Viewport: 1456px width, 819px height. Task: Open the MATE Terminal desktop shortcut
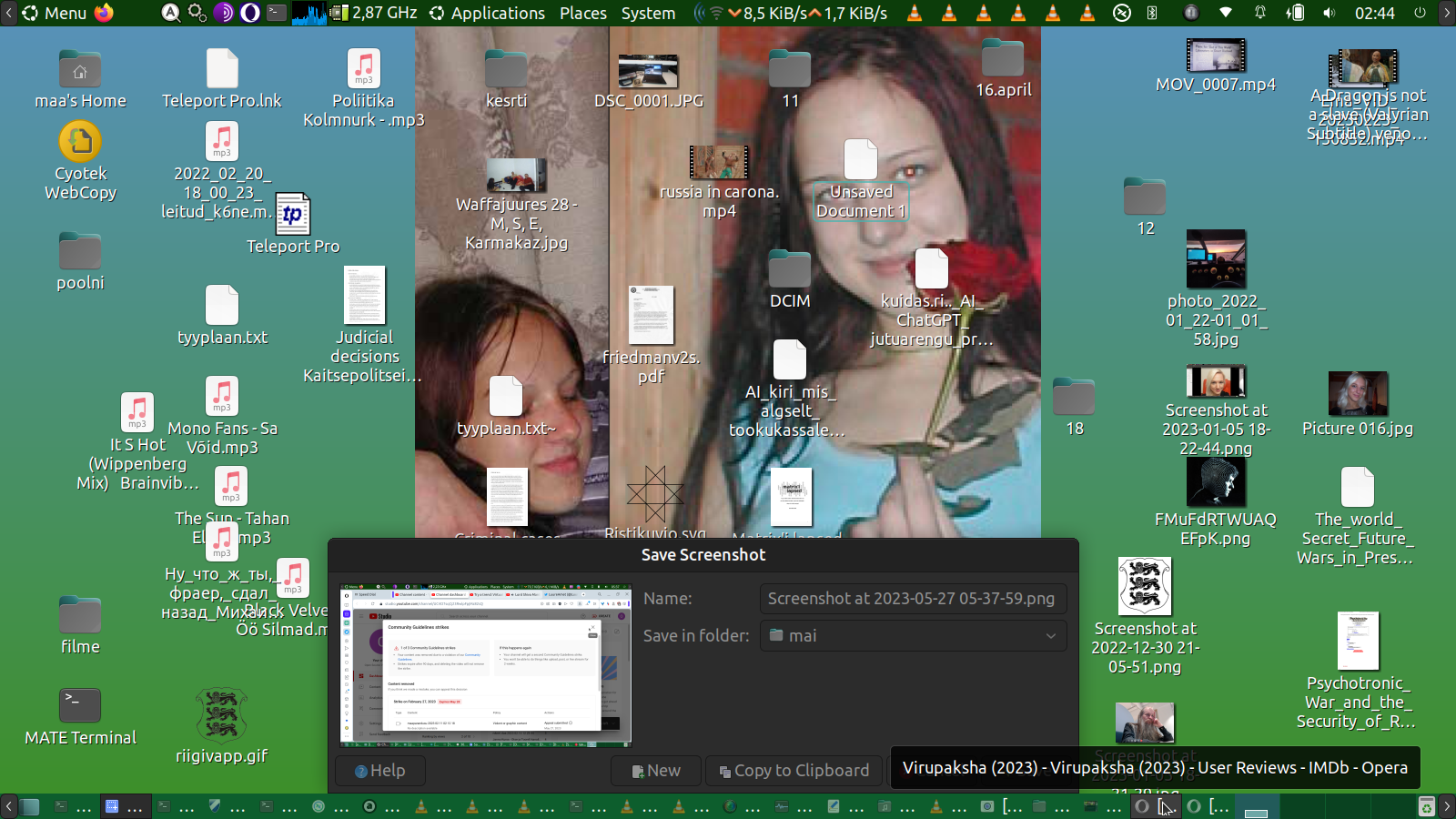click(x=80, y=706)
